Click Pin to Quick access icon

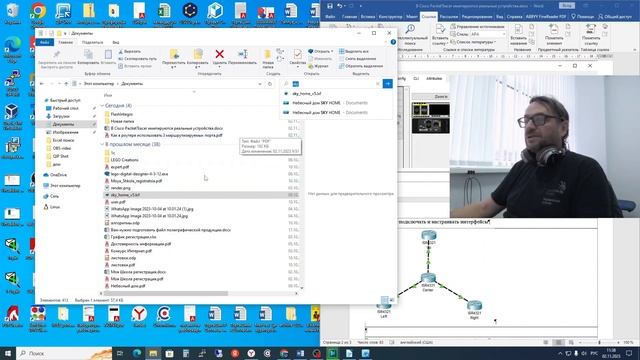[57, 54]
